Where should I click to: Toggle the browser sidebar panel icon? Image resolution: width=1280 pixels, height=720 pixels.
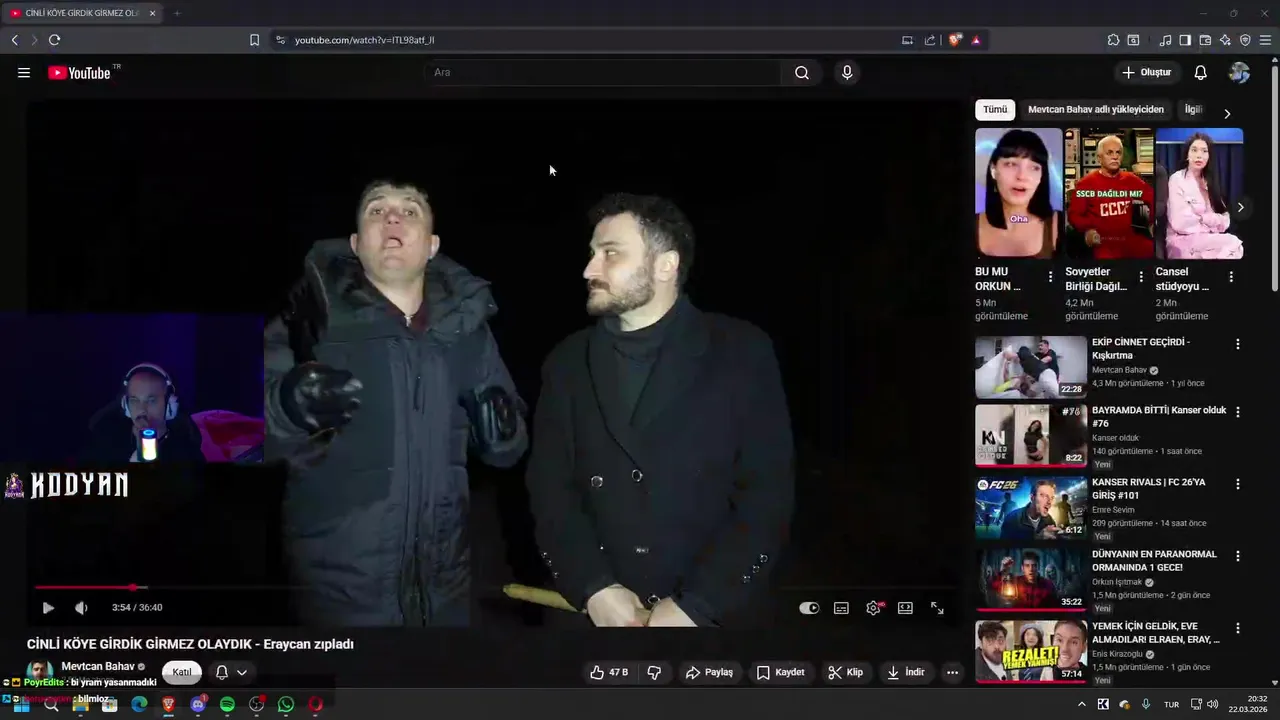click(x=1185, y=40)
